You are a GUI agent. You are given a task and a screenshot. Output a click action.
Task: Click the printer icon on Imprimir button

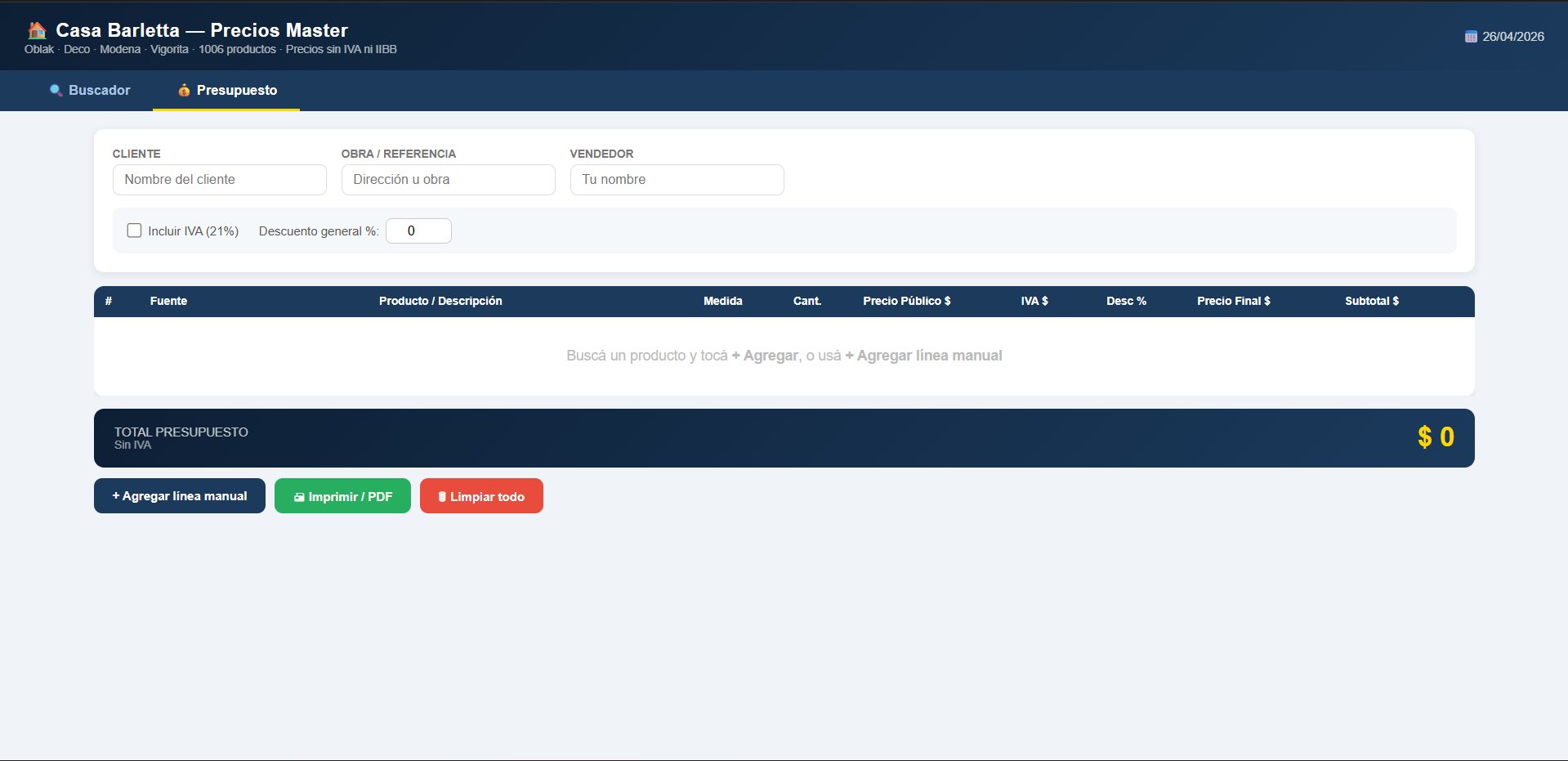(299, 497)
